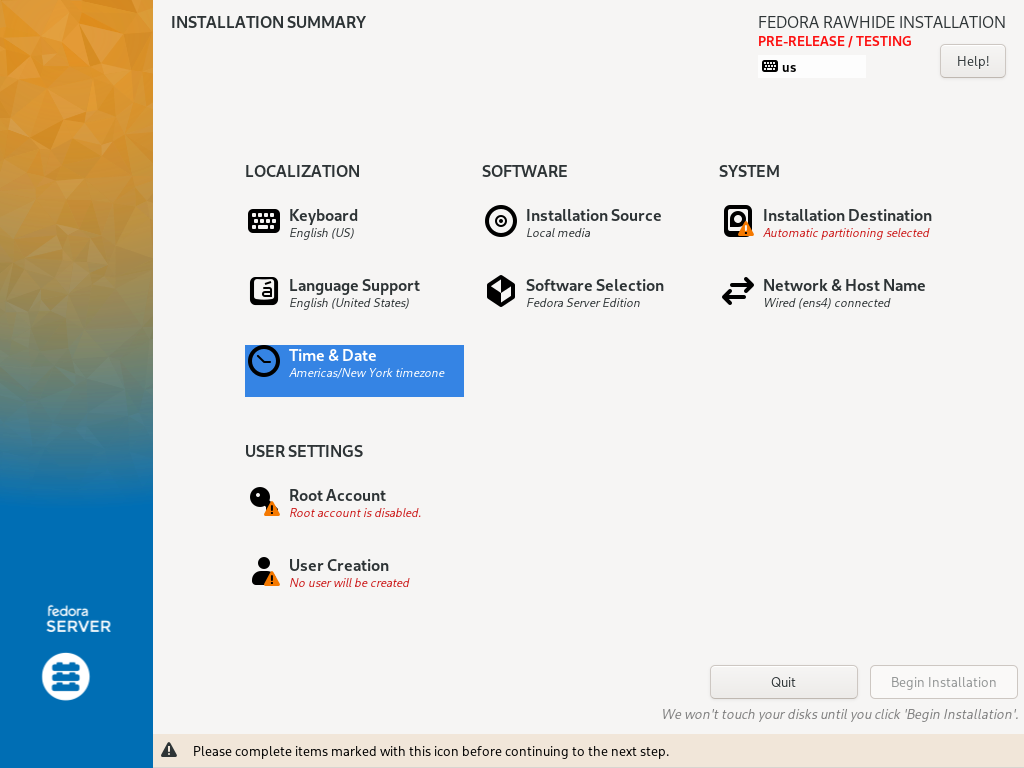
Task: Open Network & Host Name label
Action: pyautogui.click(x=844, y=285)
